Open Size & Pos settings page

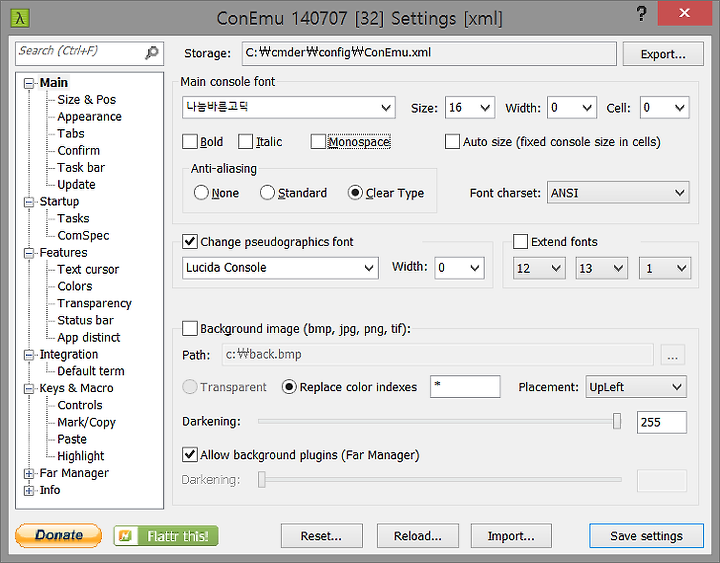[x=86, y=100]
